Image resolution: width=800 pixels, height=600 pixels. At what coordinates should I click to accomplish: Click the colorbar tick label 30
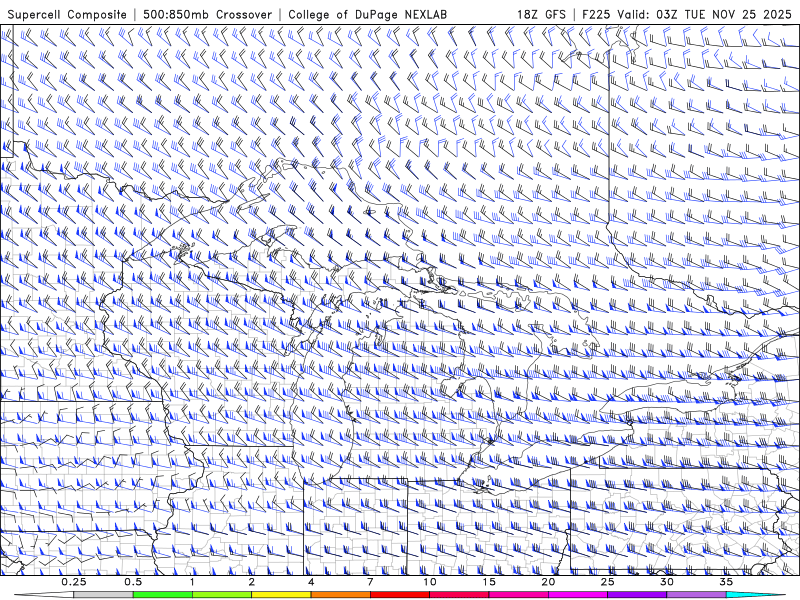[666, 582]
